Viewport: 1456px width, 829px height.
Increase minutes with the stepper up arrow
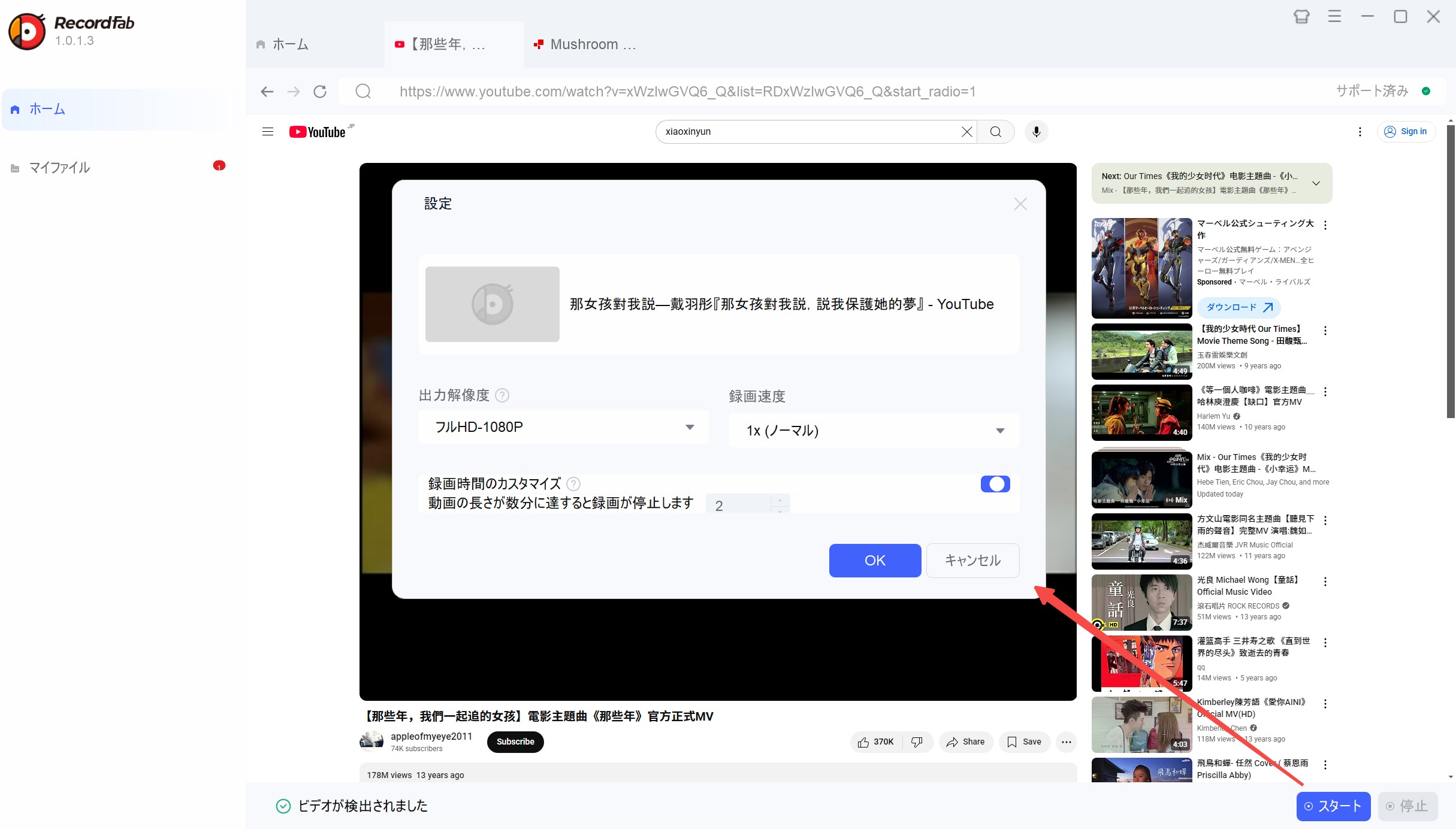coord(780,500)
